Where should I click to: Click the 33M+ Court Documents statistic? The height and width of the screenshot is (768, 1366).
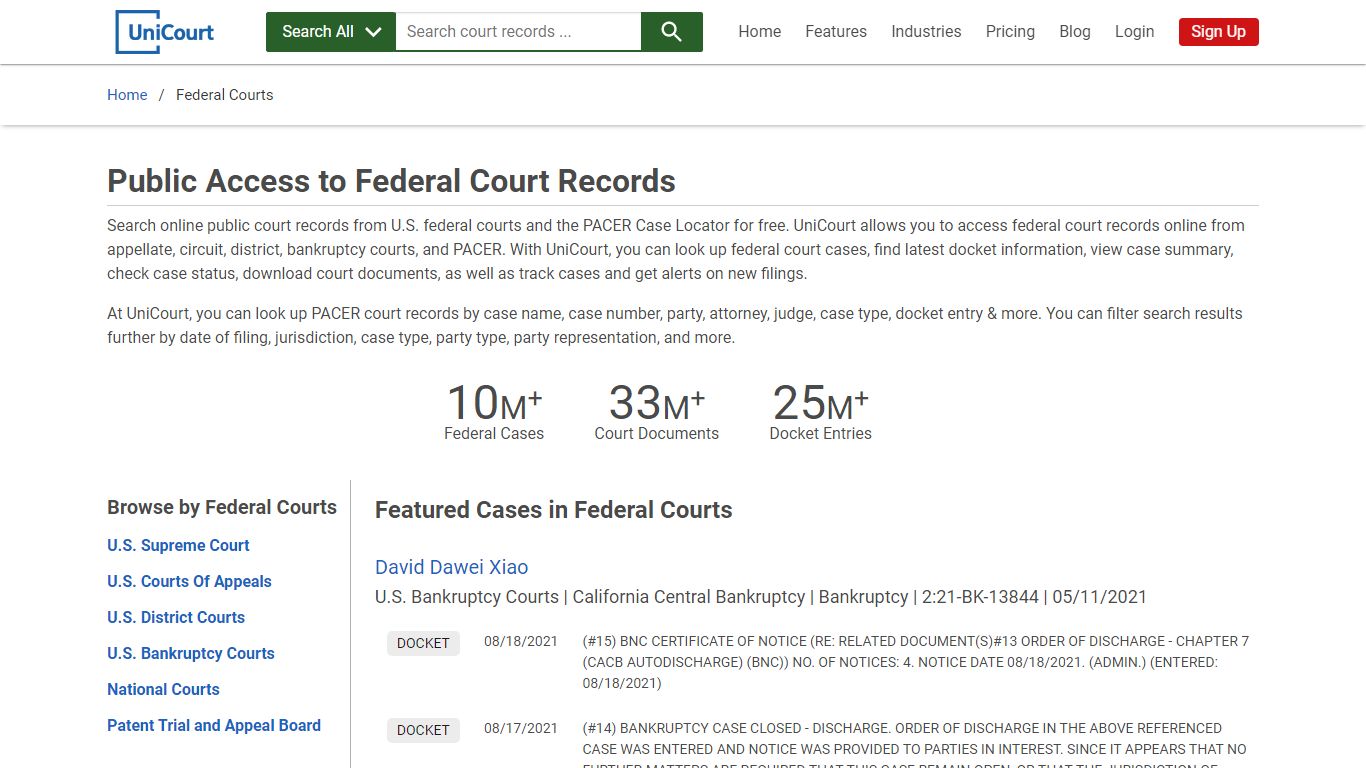click(657, 411)
